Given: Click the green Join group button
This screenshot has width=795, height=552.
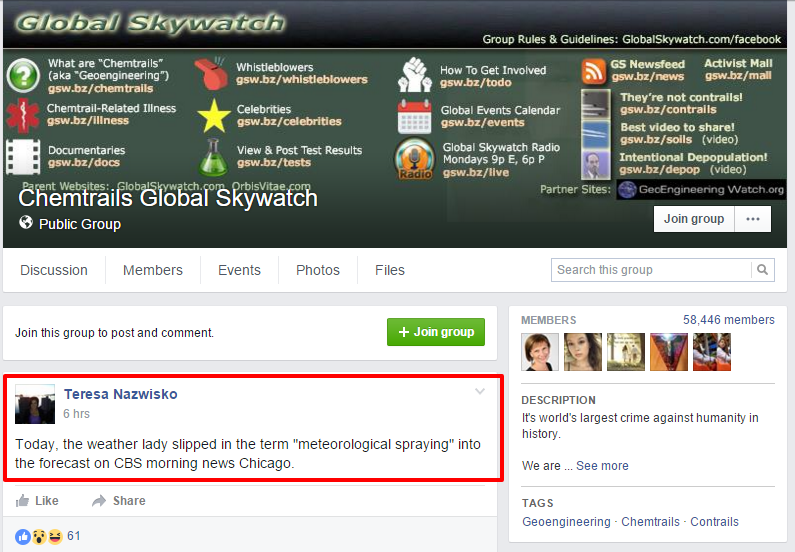Looking at the screenshot, I should [x=436, y=332].
